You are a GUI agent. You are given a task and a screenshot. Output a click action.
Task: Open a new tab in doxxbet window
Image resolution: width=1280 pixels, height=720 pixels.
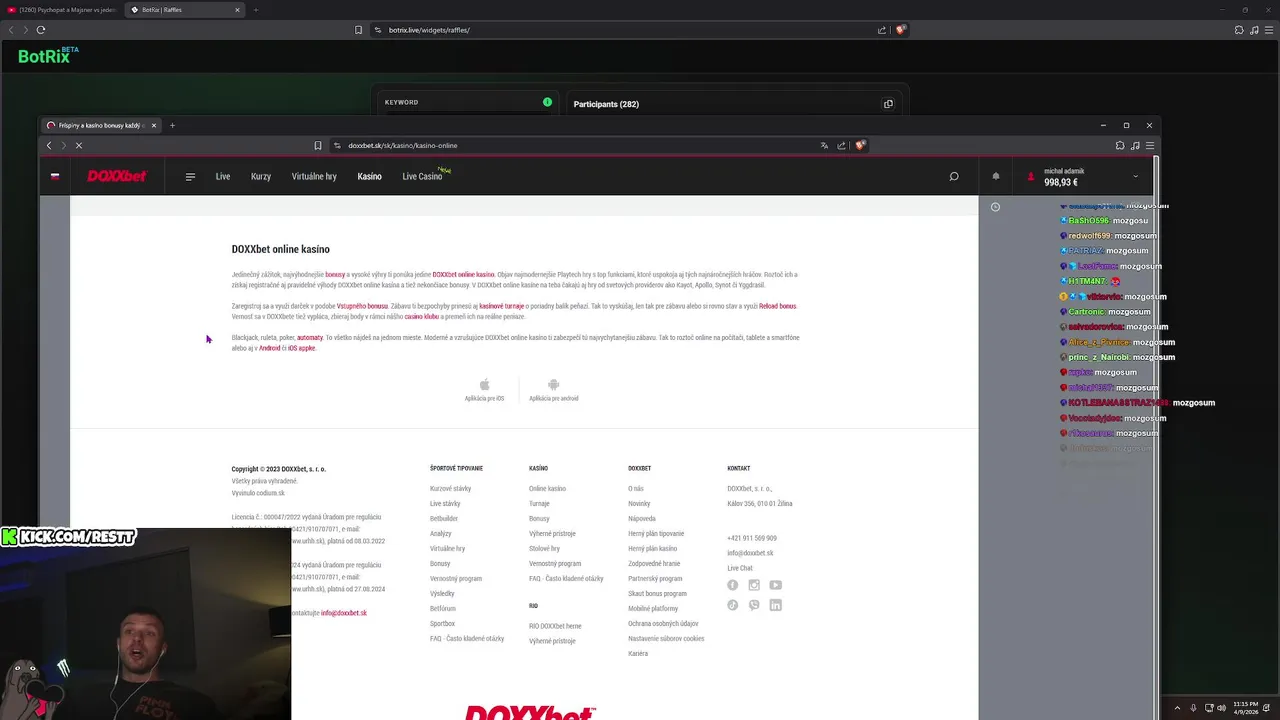(x=172, y=126)
